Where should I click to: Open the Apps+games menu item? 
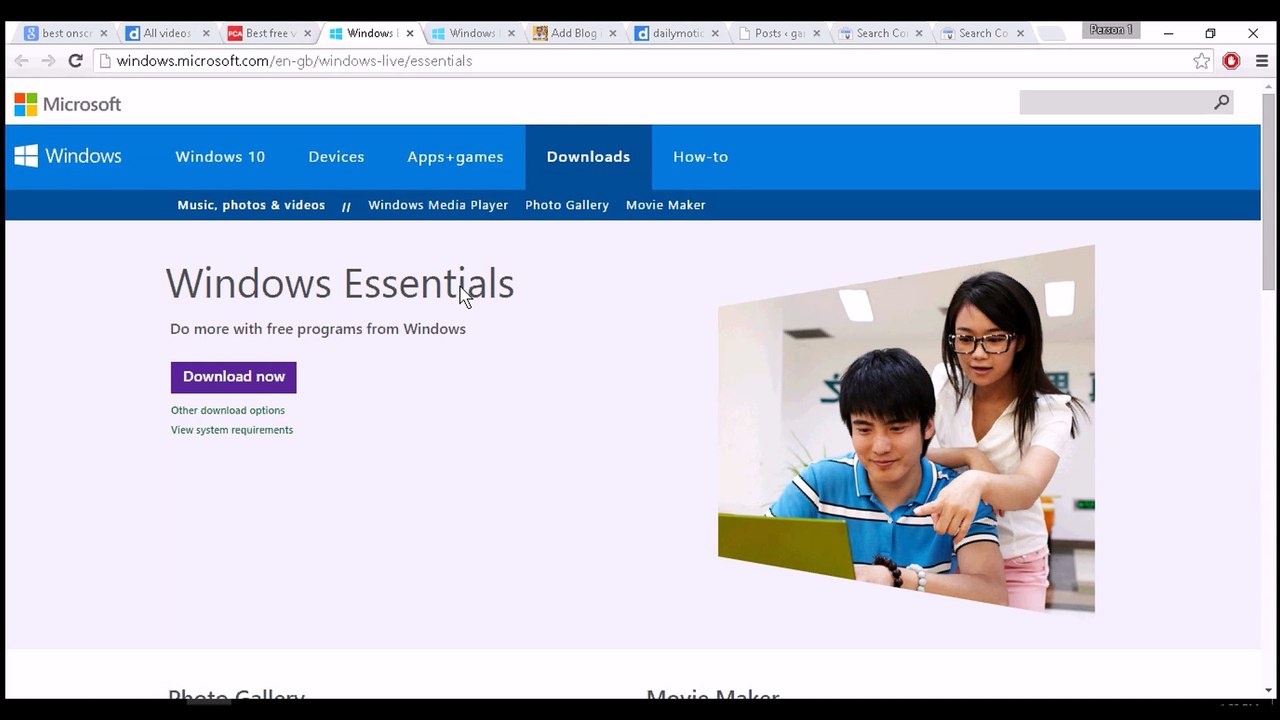point(455,157)
